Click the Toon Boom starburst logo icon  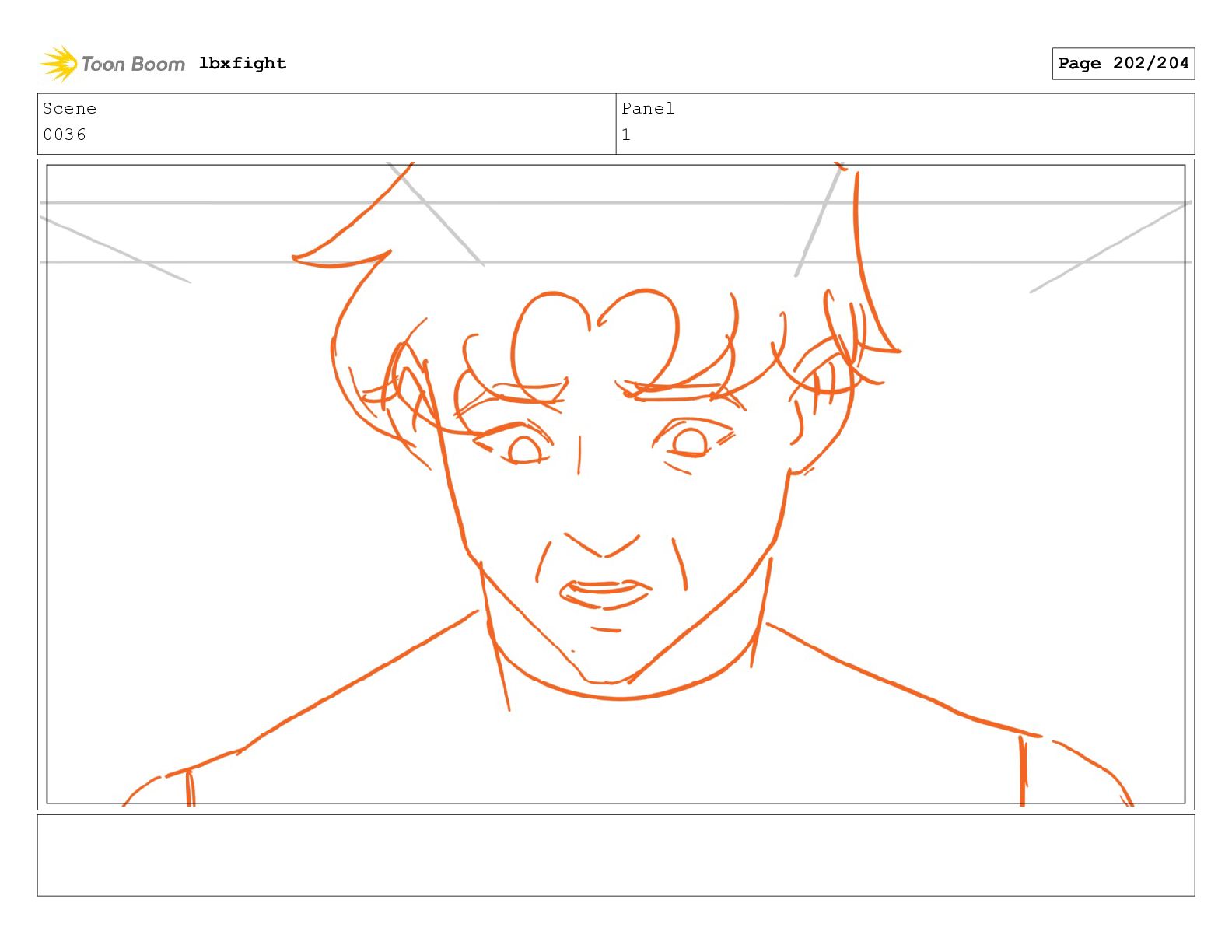[58, 64]
